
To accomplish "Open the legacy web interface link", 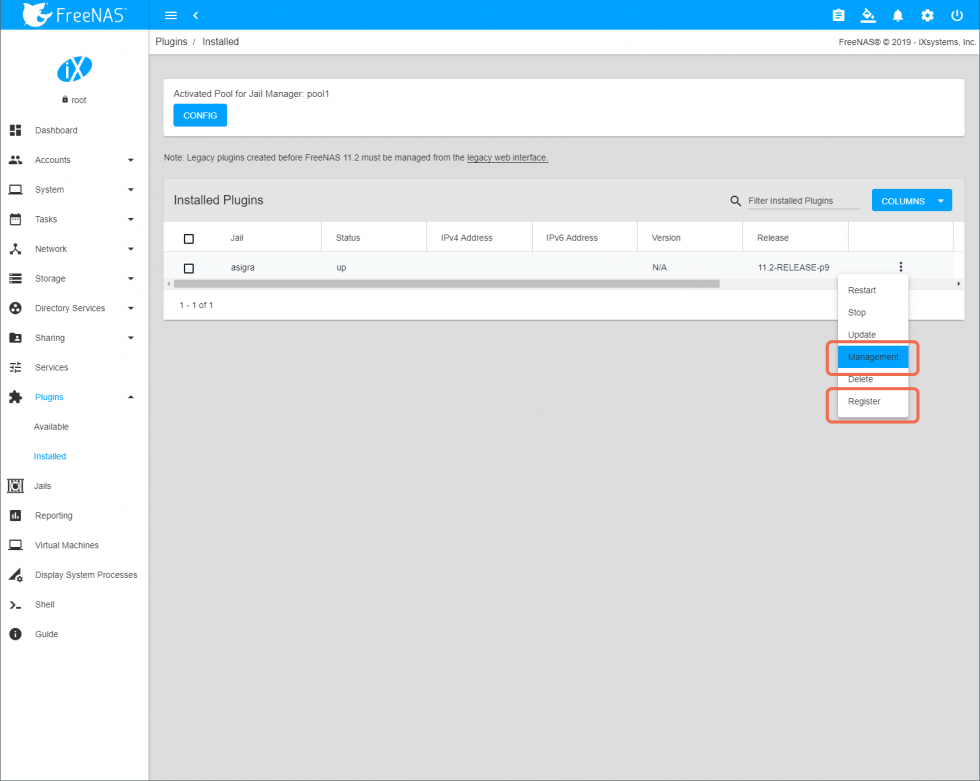I will (507, 157).
